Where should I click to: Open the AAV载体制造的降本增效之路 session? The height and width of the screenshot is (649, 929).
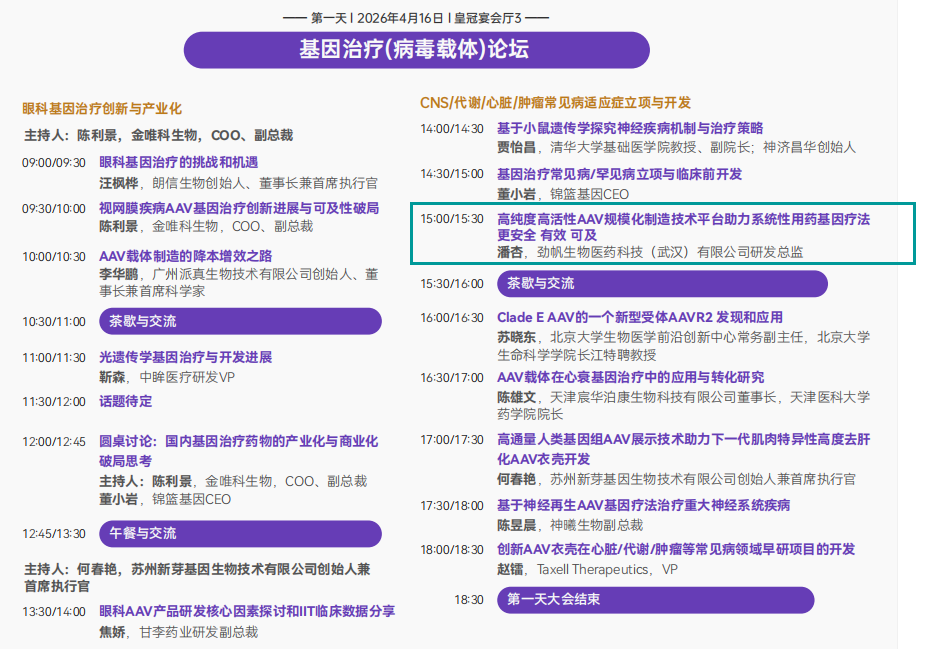point(185,256)
